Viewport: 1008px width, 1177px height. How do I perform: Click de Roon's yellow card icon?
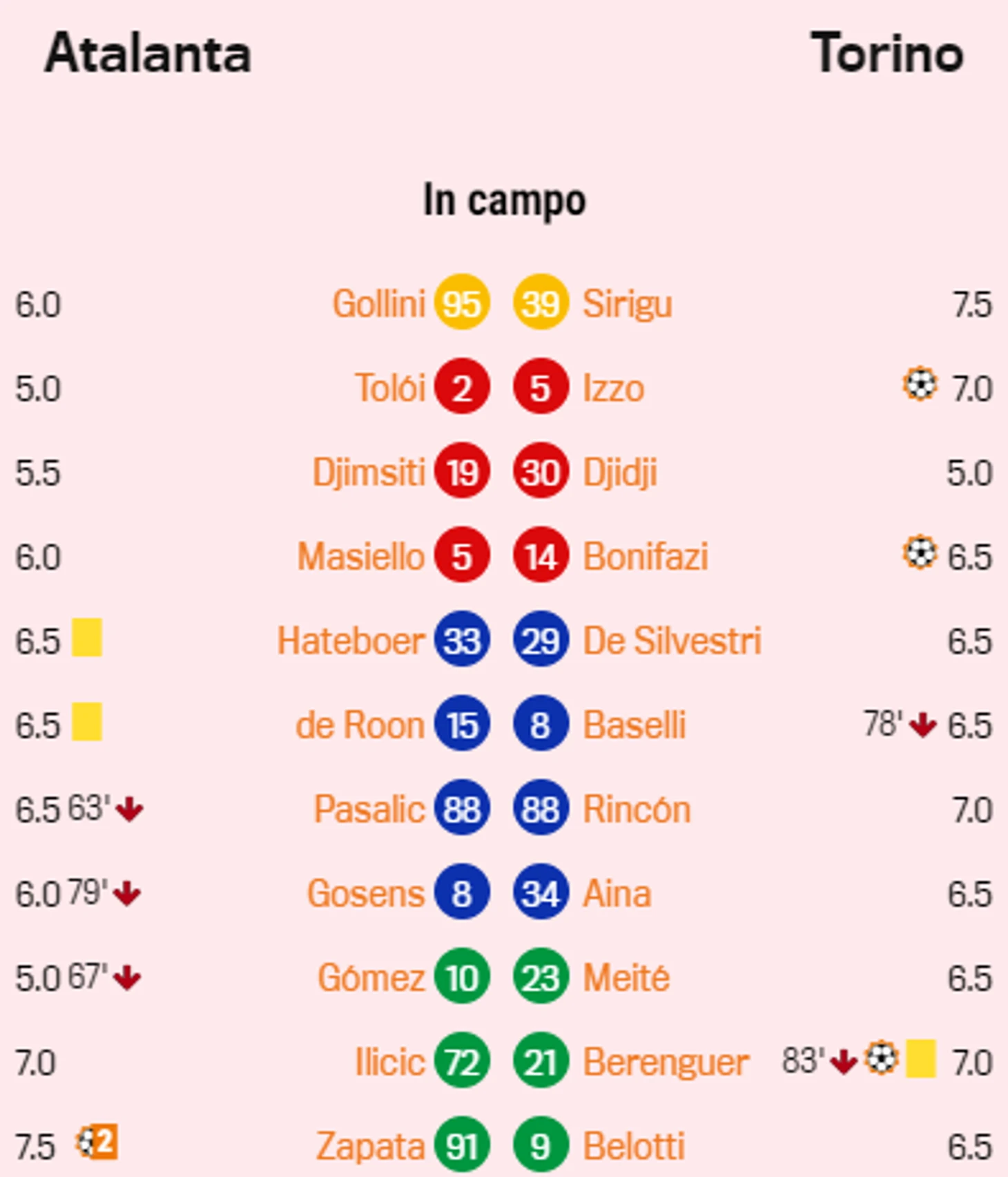[87, 721]
